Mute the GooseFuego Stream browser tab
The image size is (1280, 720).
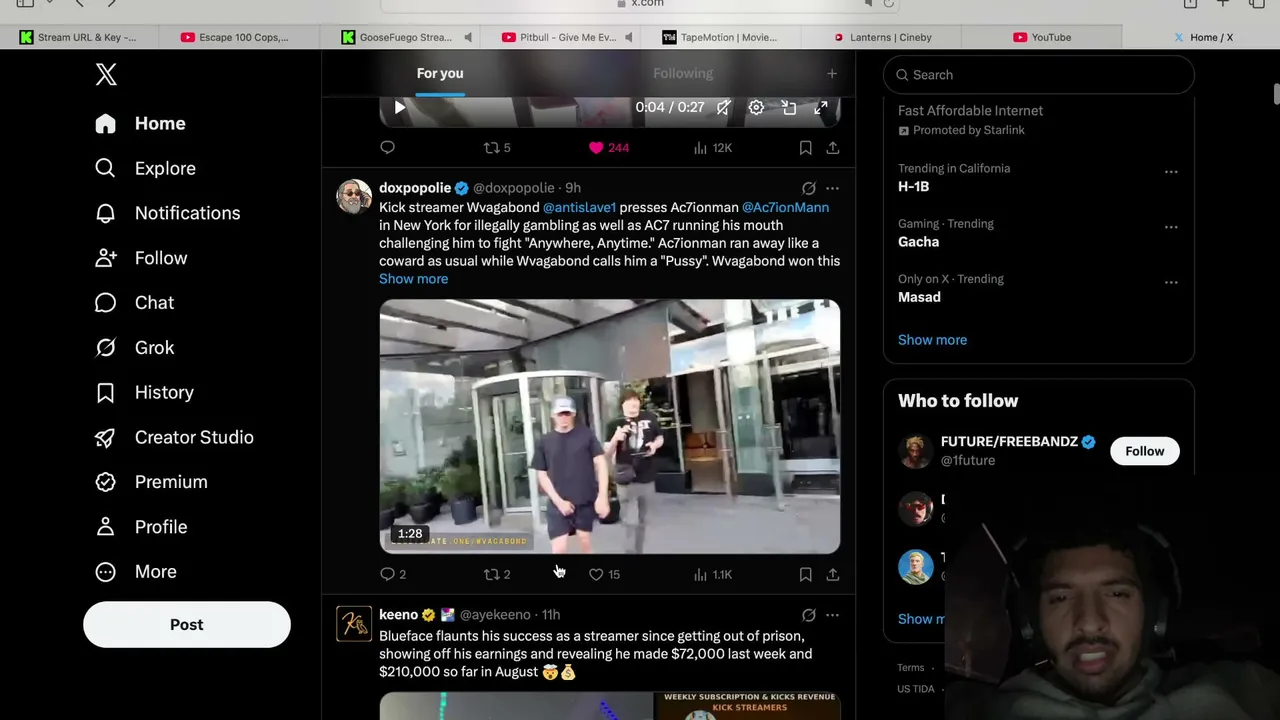point(467,38)
